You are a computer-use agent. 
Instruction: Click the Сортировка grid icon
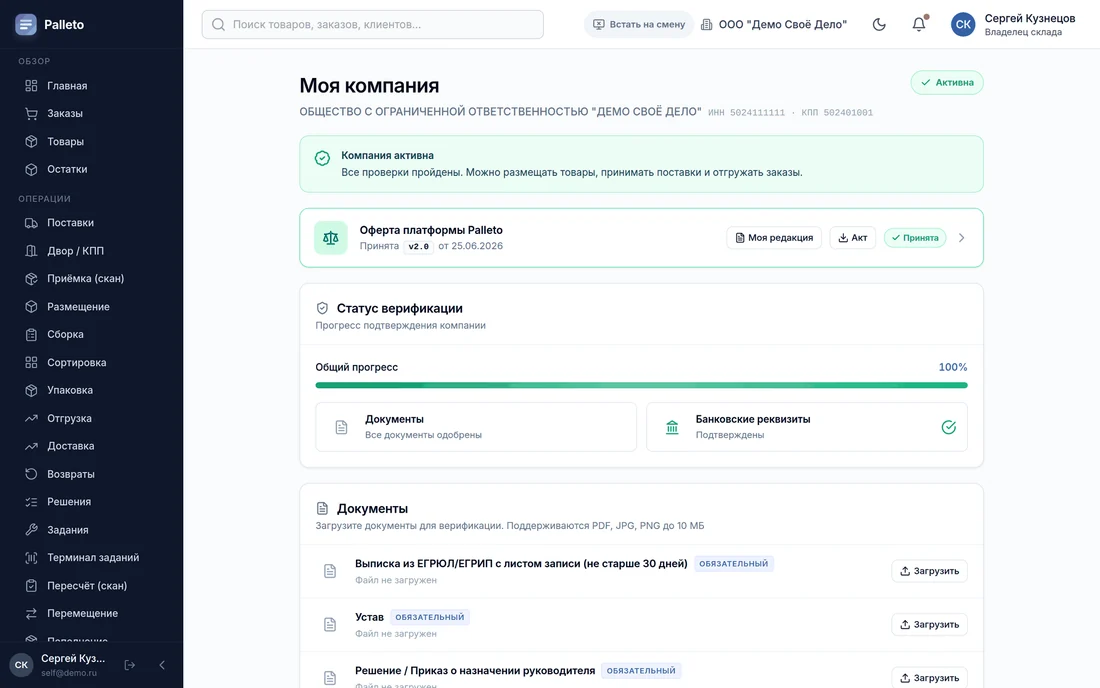[31, 363]
